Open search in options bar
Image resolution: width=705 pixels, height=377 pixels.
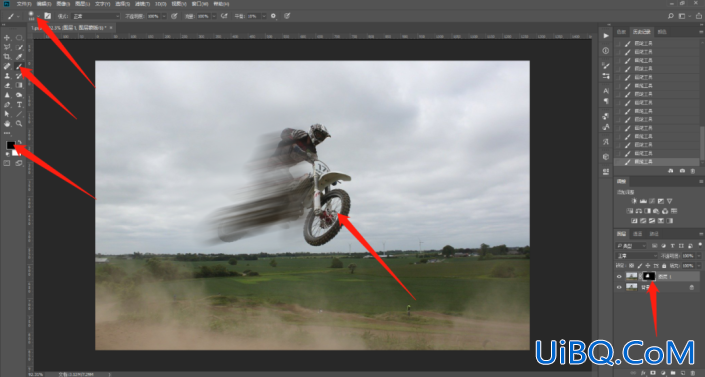(671, 16)
